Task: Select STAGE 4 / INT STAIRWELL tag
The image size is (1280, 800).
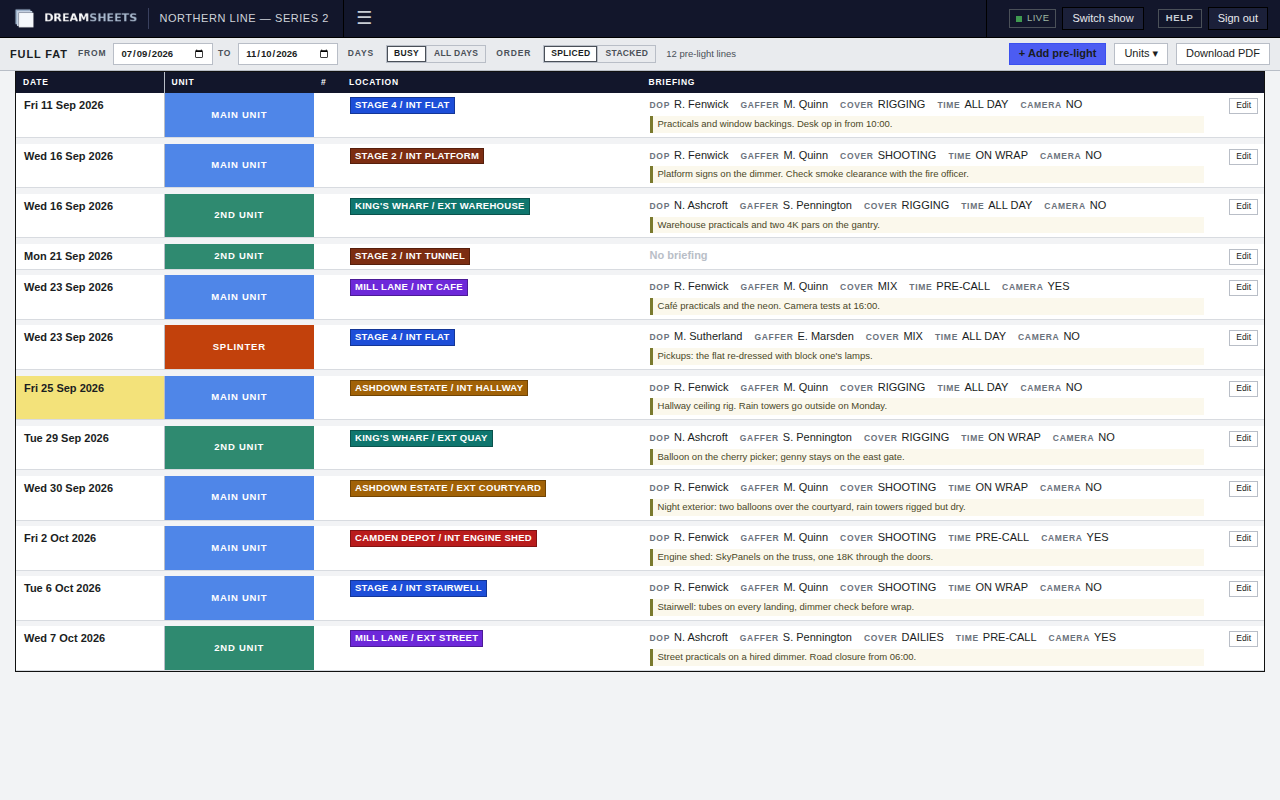Action: click(x=418, y=588)
